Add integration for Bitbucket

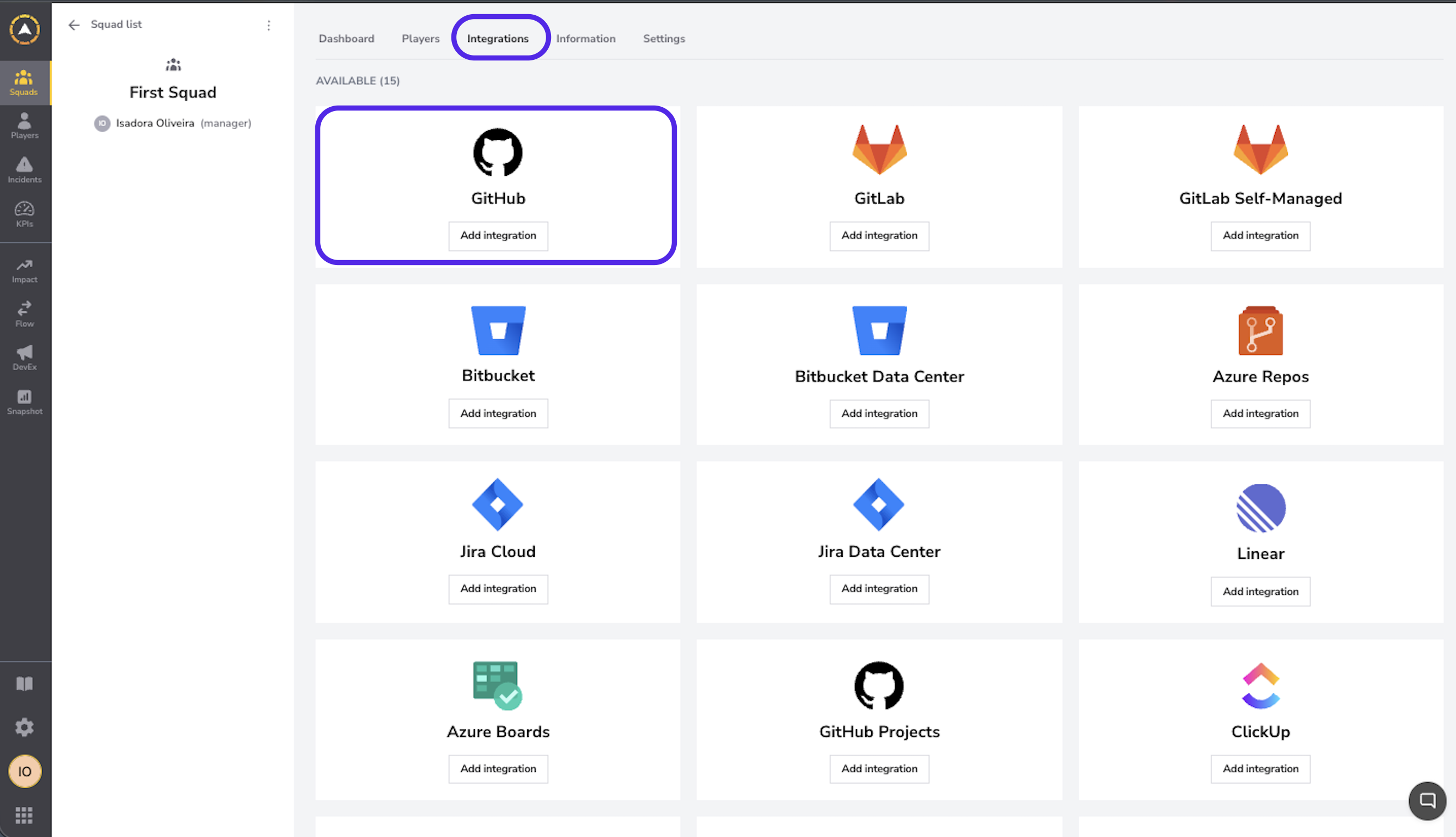(498, 413)
